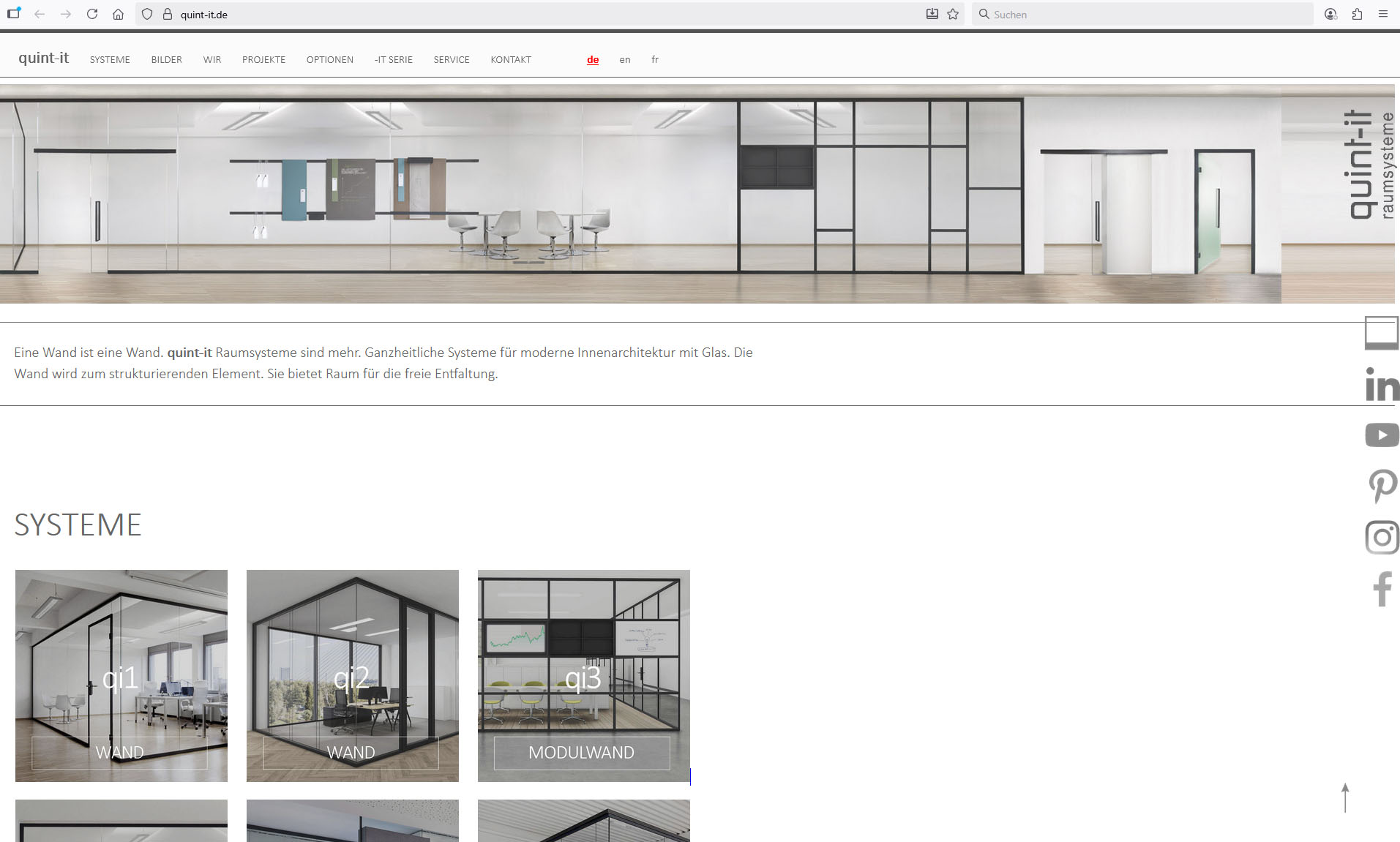This screenshot has height=842, width=1400.
Task: Open the SYSTEME menu item
Action: click(110, 60)
